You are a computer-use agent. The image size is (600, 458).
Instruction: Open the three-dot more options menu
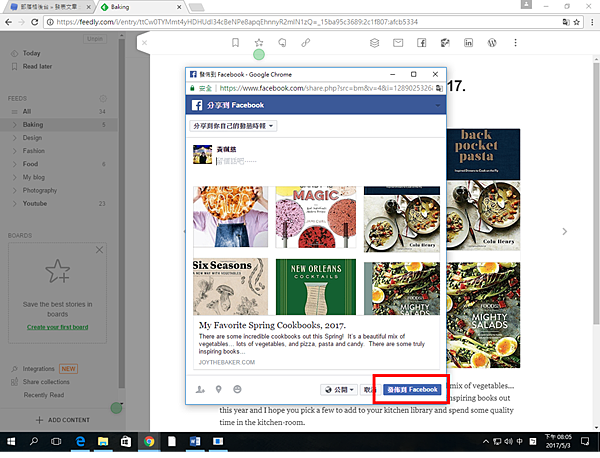click(515, 42)
